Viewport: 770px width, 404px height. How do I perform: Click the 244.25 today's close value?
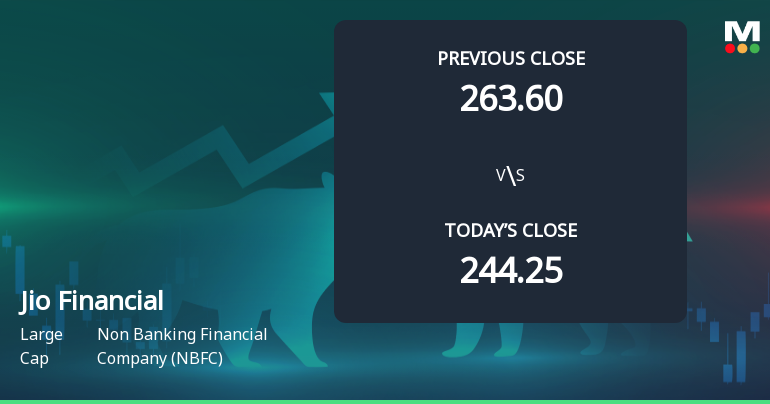[511, 270]
